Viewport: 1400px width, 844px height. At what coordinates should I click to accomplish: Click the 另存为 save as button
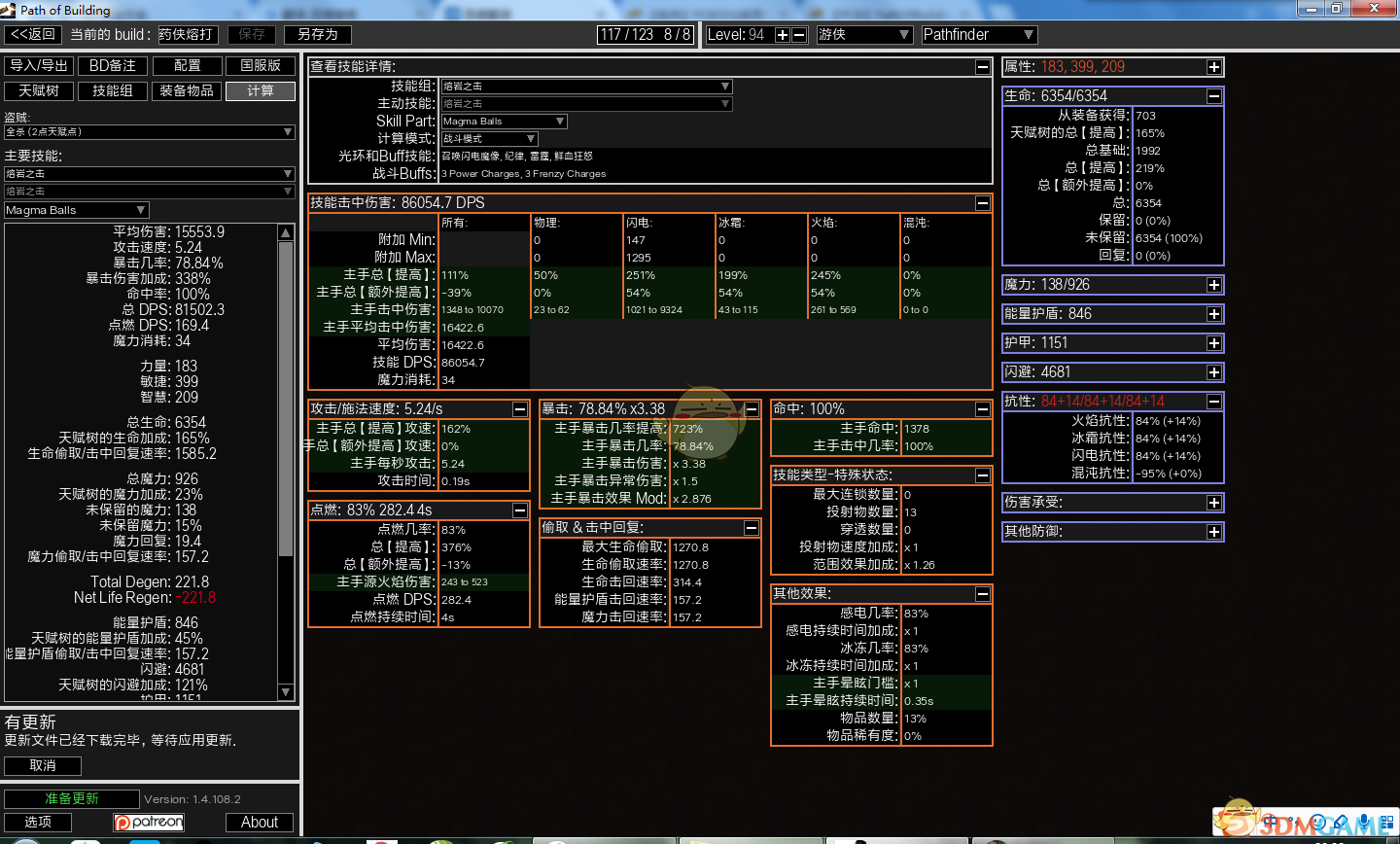pos(317,34)
